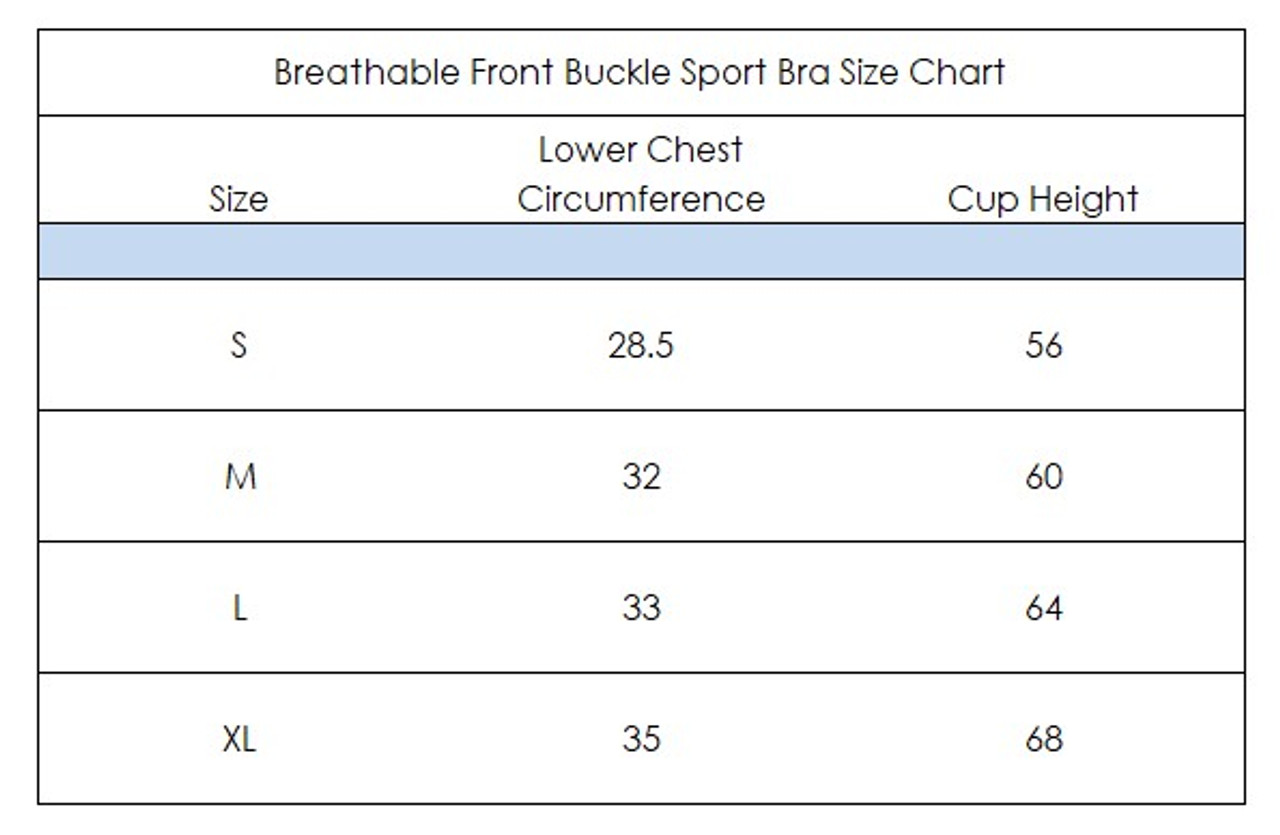
Task: Click the cup height value 68
Action: pyautogui.click(x=1043, y=739)
